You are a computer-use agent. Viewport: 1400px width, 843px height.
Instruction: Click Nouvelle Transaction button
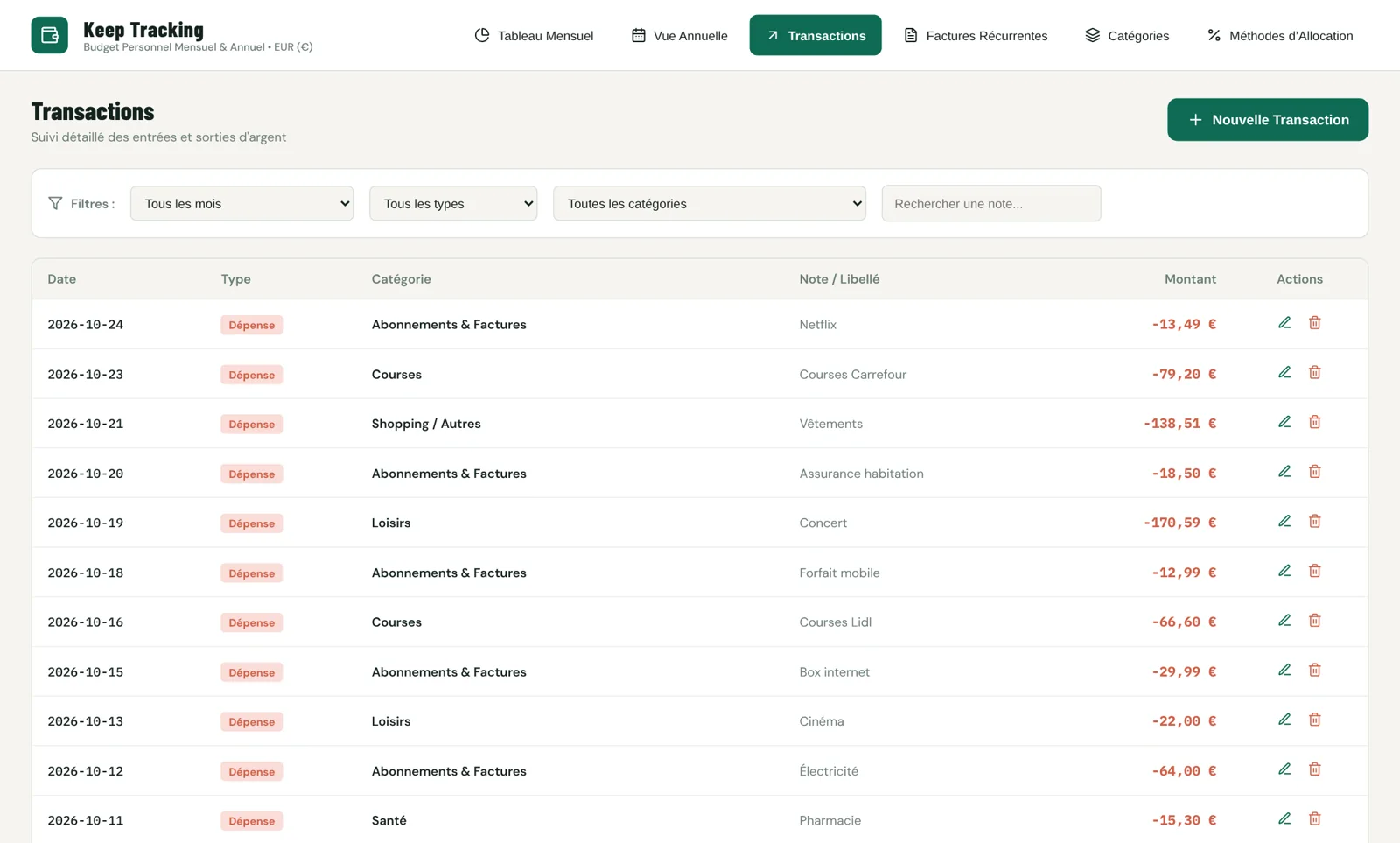[1268, 120]
